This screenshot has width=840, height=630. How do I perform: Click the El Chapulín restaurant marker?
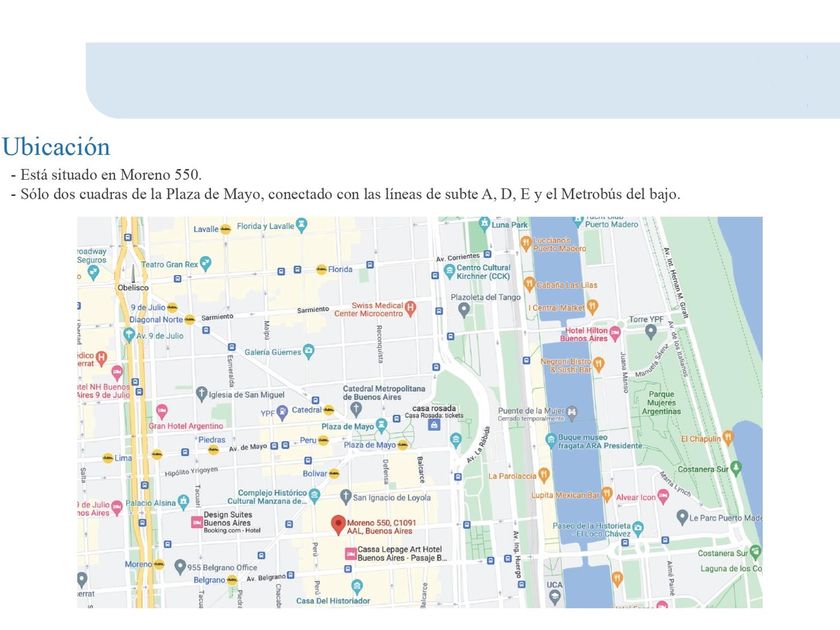pyautogui.click(x=728, y=438)
